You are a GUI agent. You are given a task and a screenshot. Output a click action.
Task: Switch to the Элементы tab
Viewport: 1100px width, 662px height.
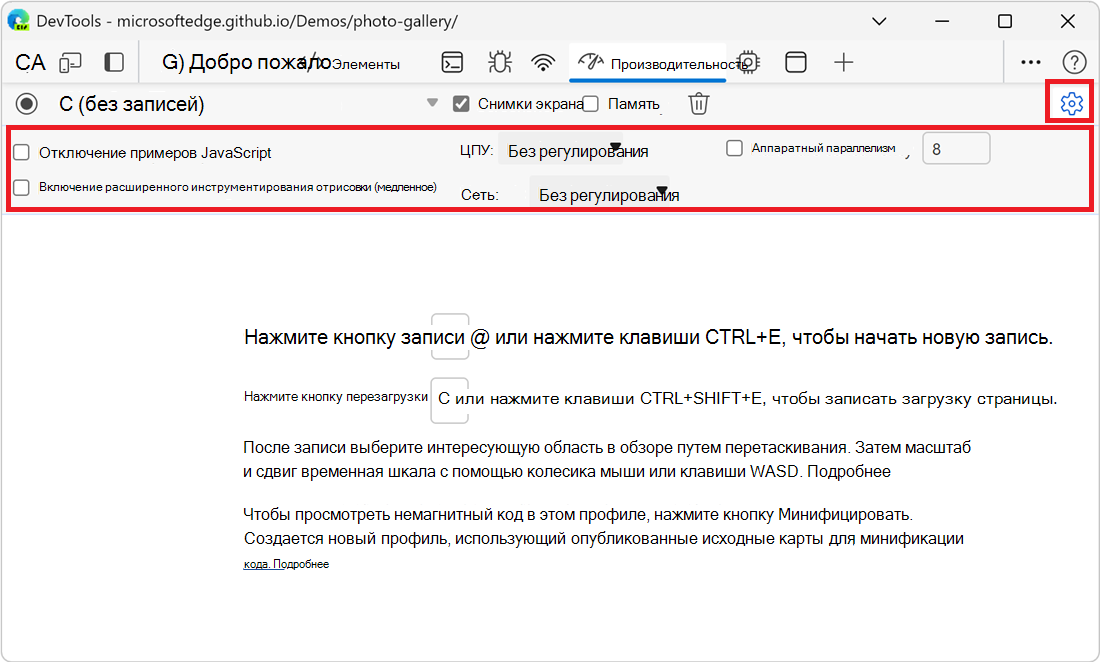click(370, 62)
